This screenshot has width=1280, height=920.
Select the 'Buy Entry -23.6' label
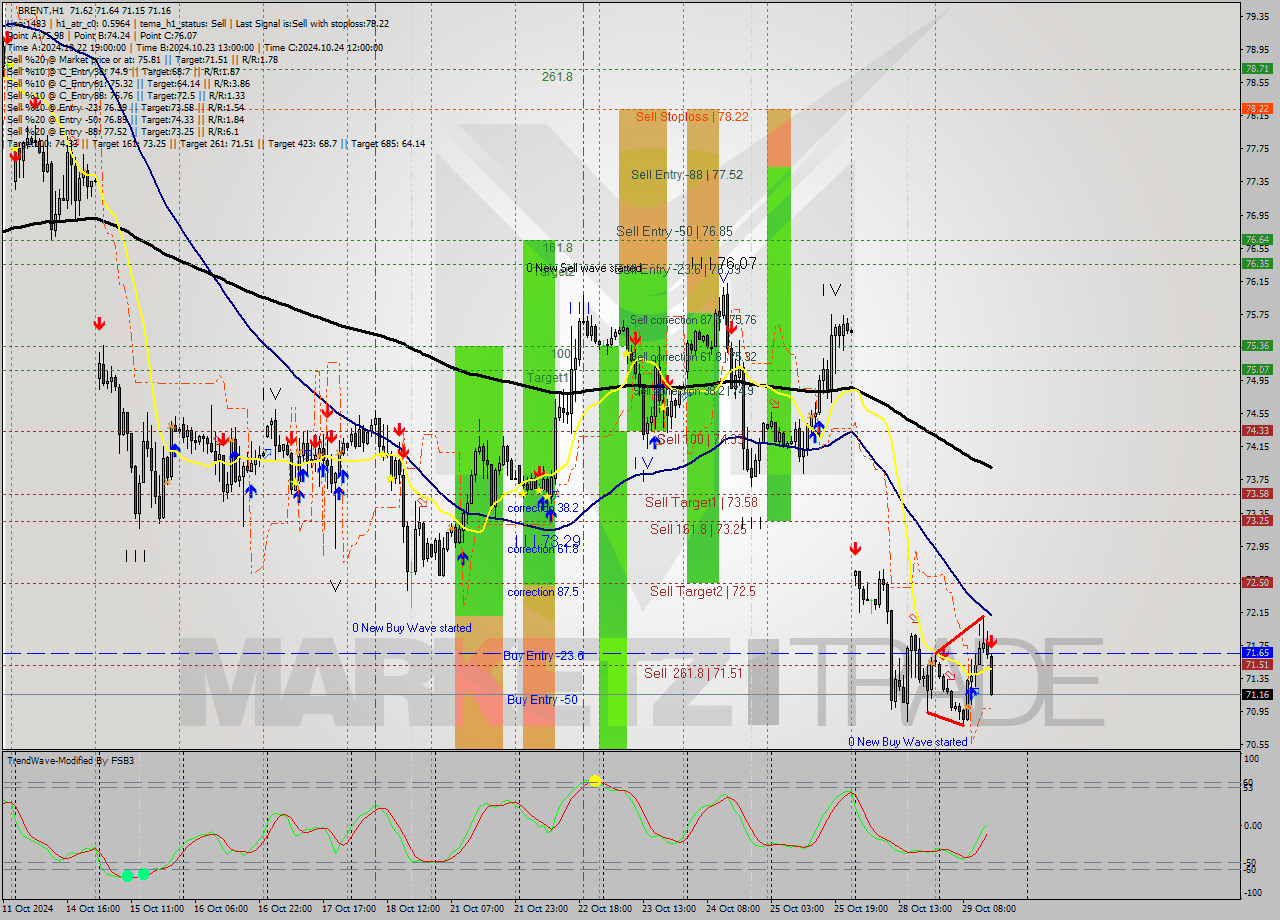544,656
